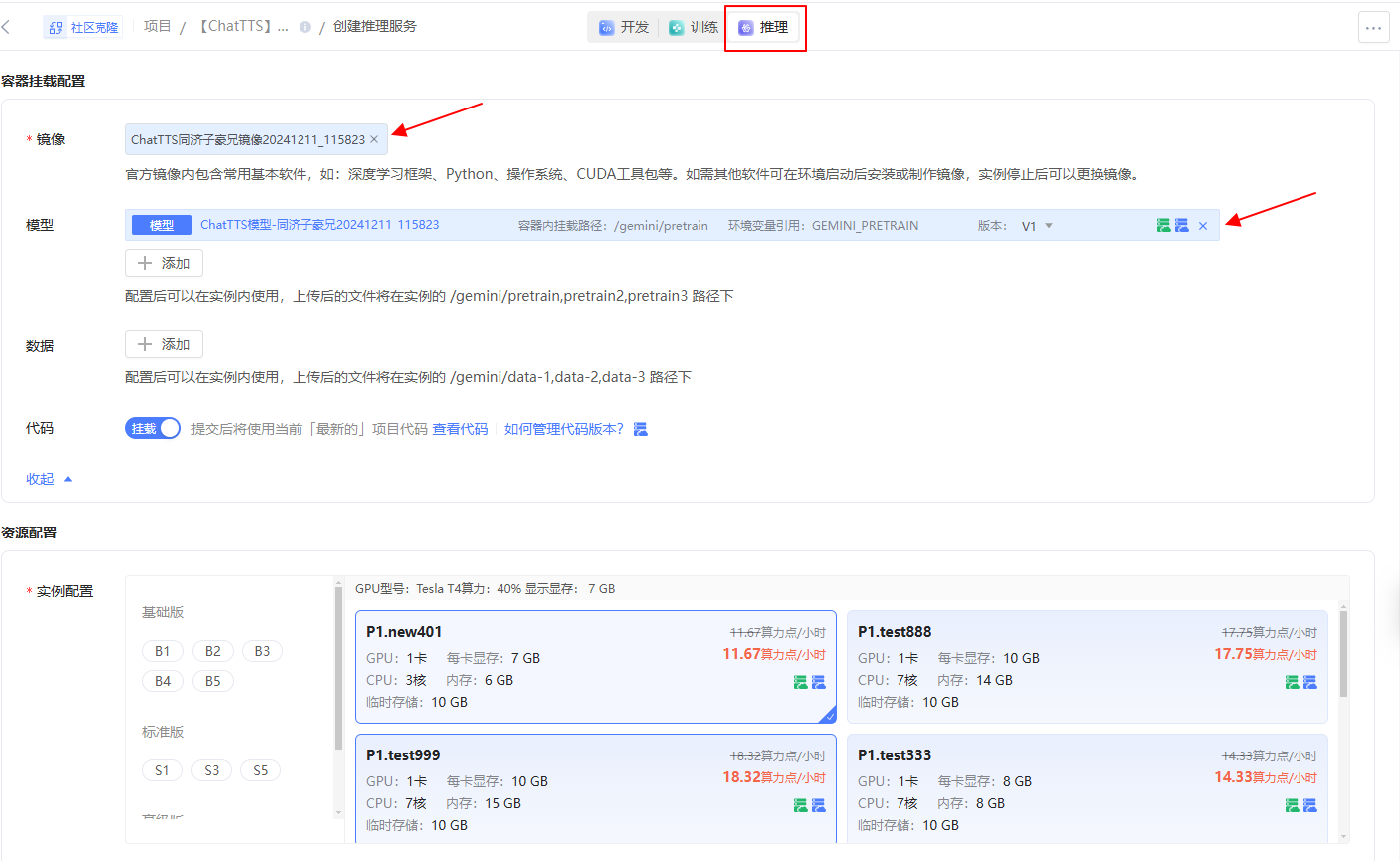Click blue icon in the model row

point(1182,226)
